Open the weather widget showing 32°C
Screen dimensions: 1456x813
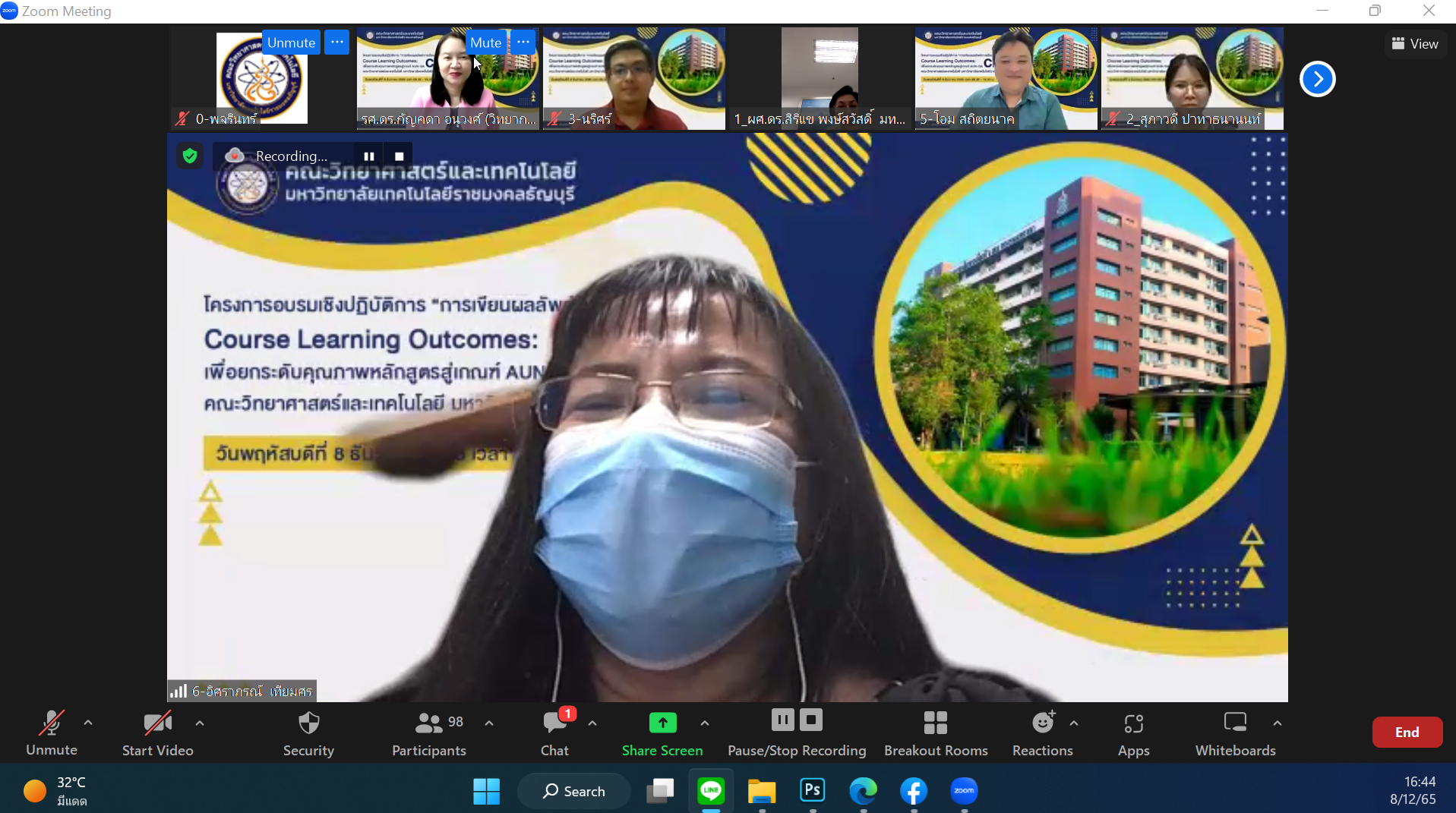pyautogui.click(x=56, y=791)
